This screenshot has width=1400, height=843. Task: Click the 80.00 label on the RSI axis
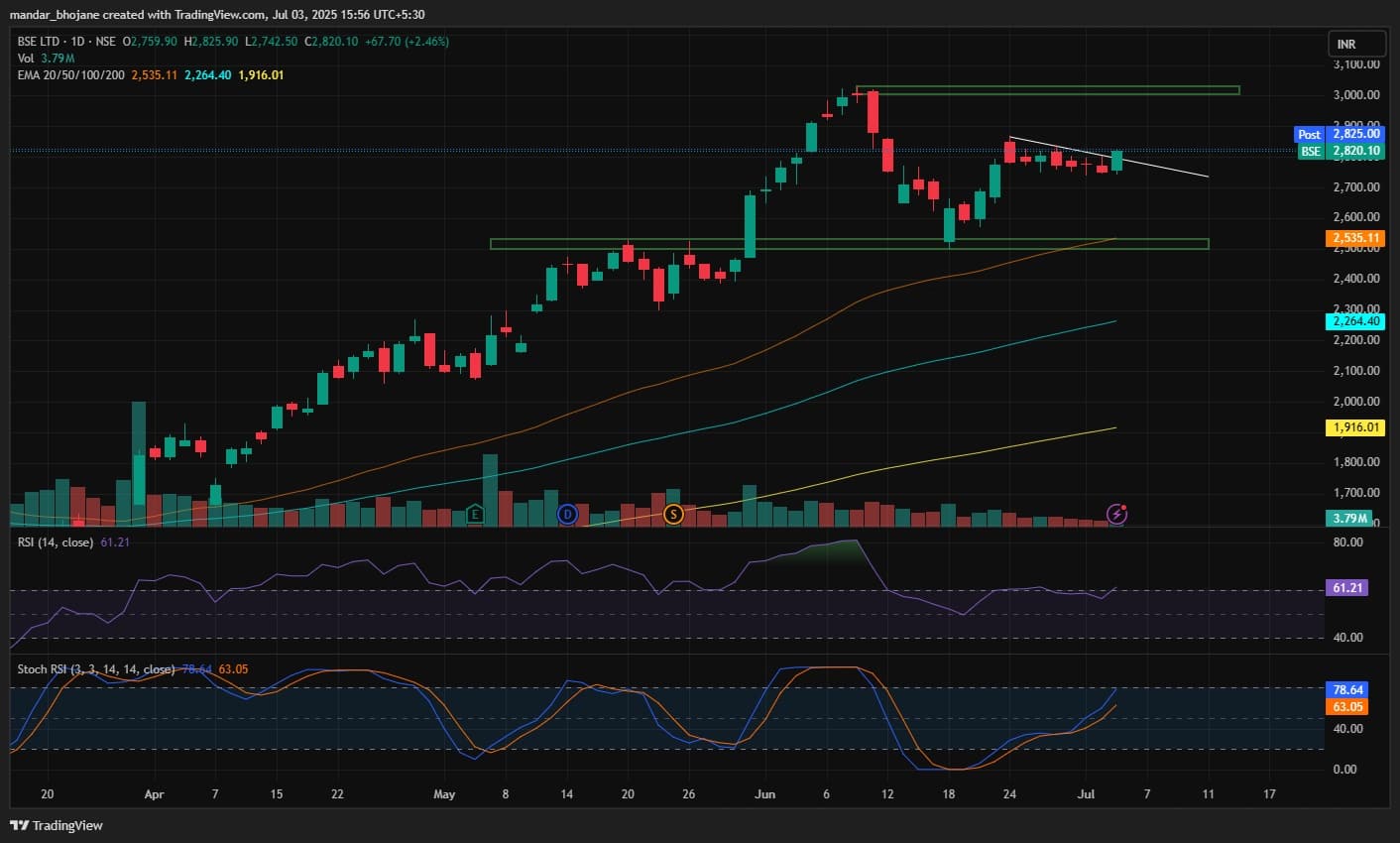(x=1348, y=542)
